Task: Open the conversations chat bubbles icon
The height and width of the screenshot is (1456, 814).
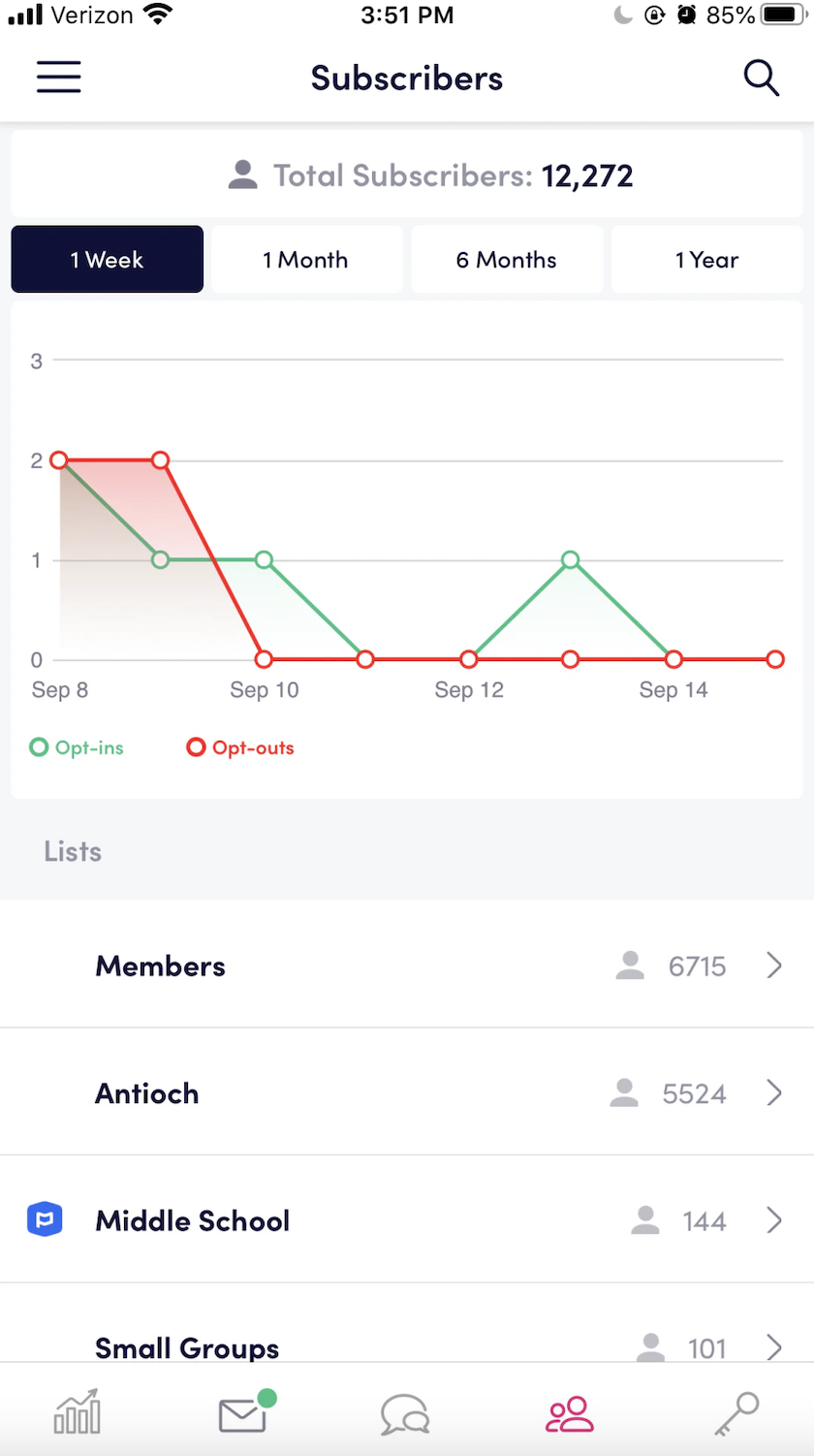Action: 405,1413
